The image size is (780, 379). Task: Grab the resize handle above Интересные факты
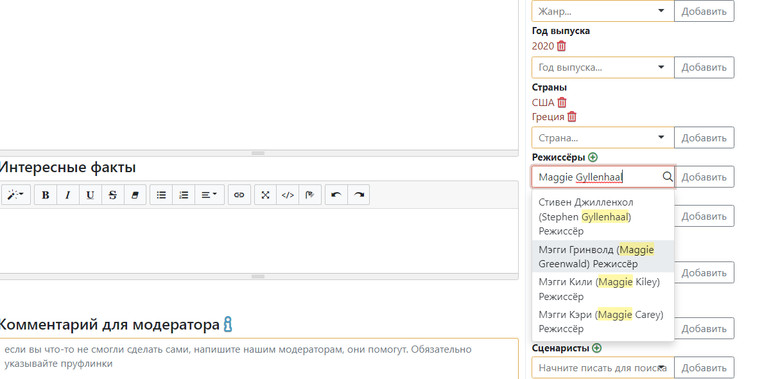pos(259,153)
